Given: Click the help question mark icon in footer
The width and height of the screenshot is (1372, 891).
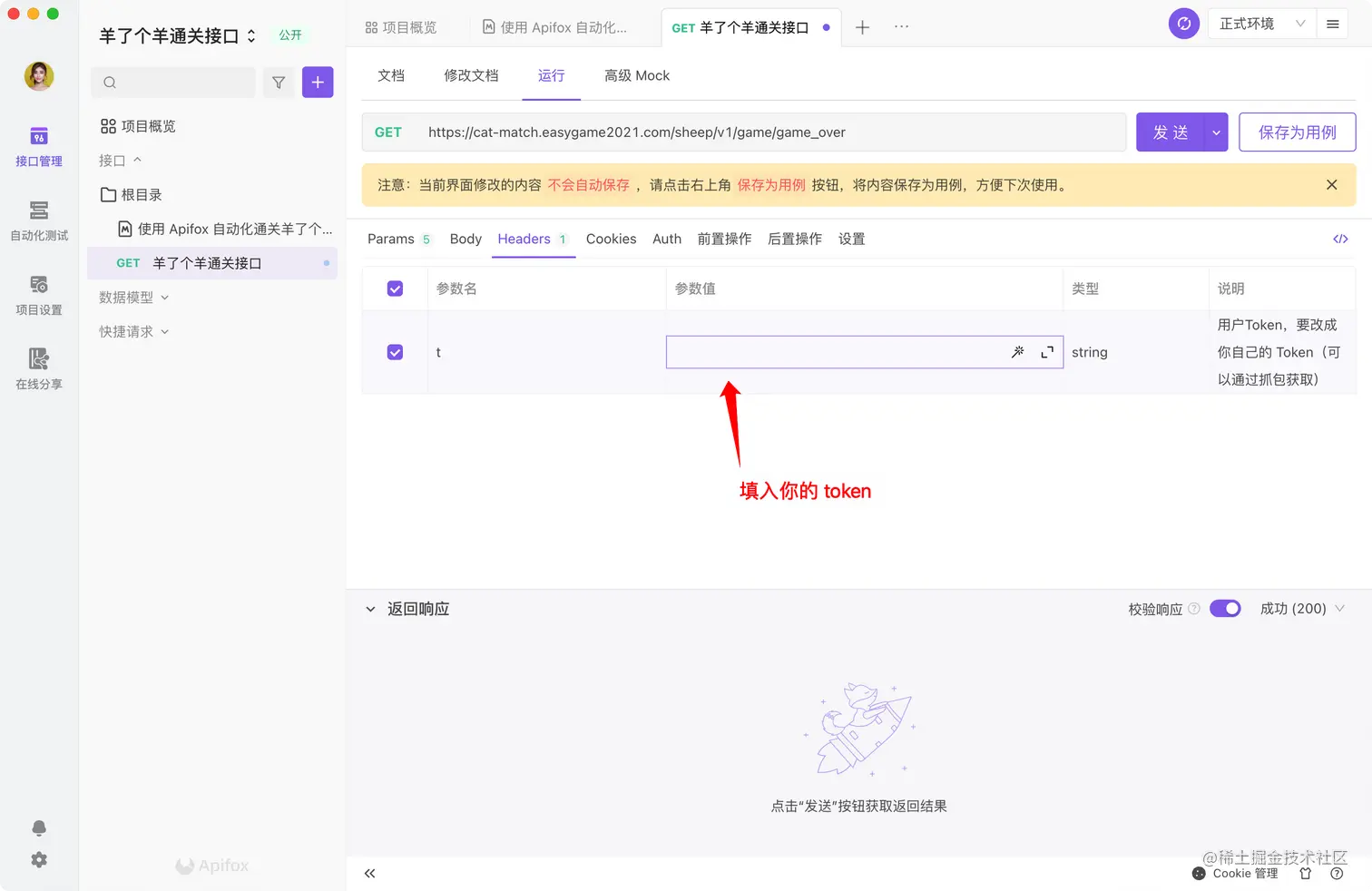Looking at the screenshot, I should pos(1337,874).
